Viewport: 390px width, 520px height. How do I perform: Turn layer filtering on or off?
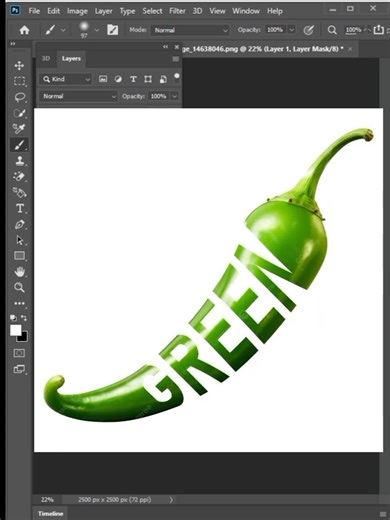click(177, 78)
